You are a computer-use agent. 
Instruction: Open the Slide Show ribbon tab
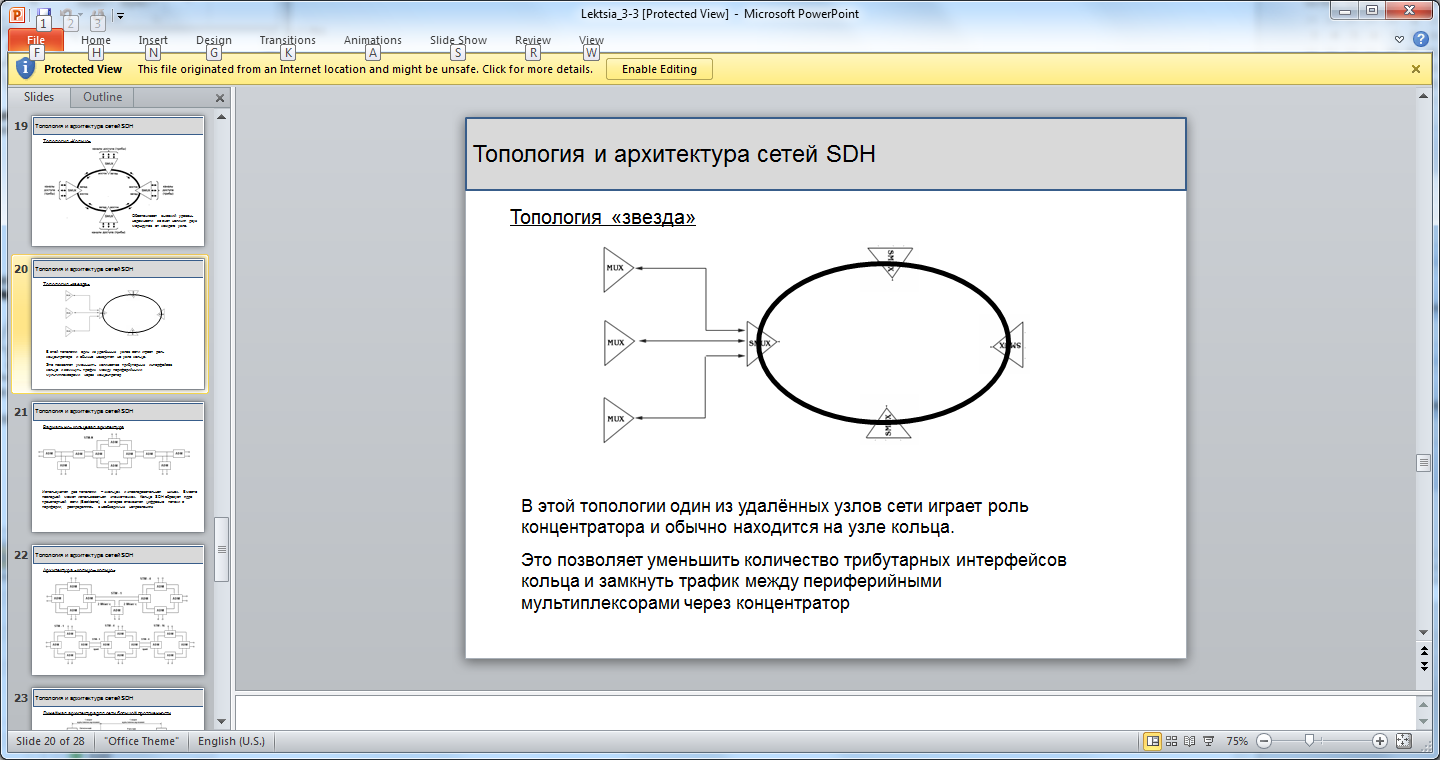pyautogui.click(x=458, y=40)
